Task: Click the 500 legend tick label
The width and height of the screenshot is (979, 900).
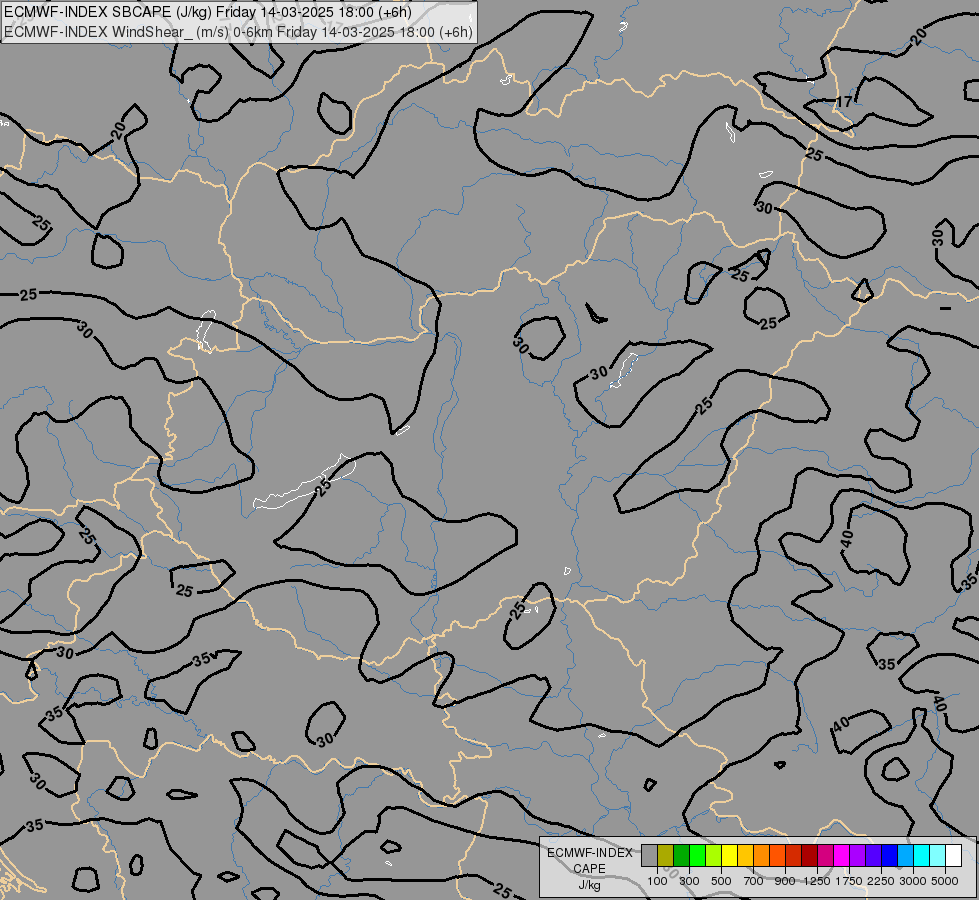Action: [x=721, y=881]
